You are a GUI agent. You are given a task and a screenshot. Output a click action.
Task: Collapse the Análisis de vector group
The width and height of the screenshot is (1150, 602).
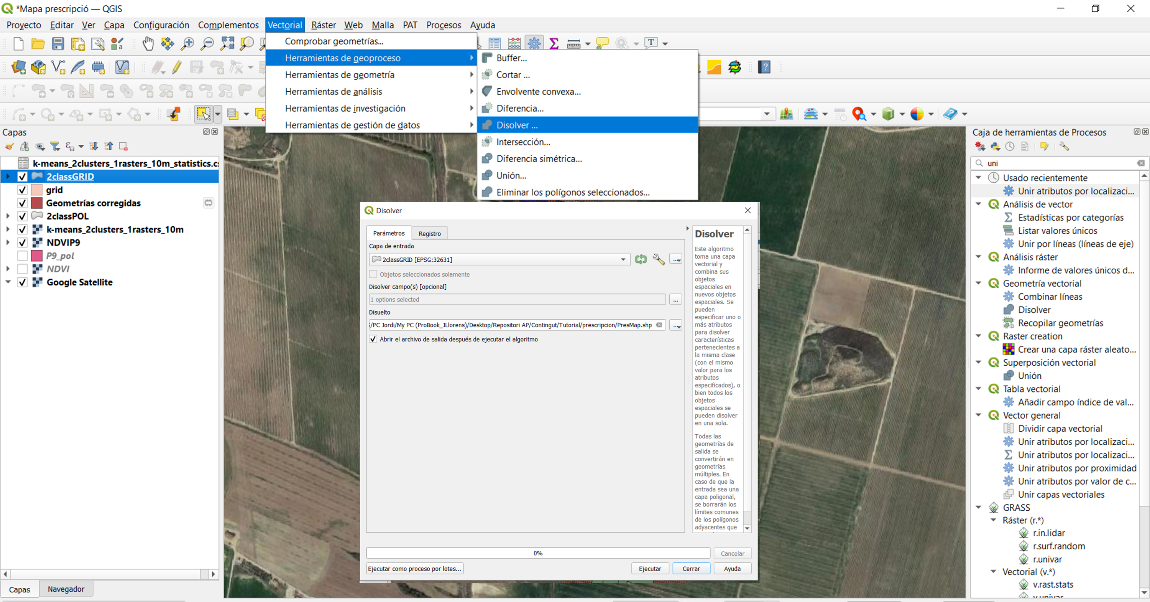[x=978, y=204]
